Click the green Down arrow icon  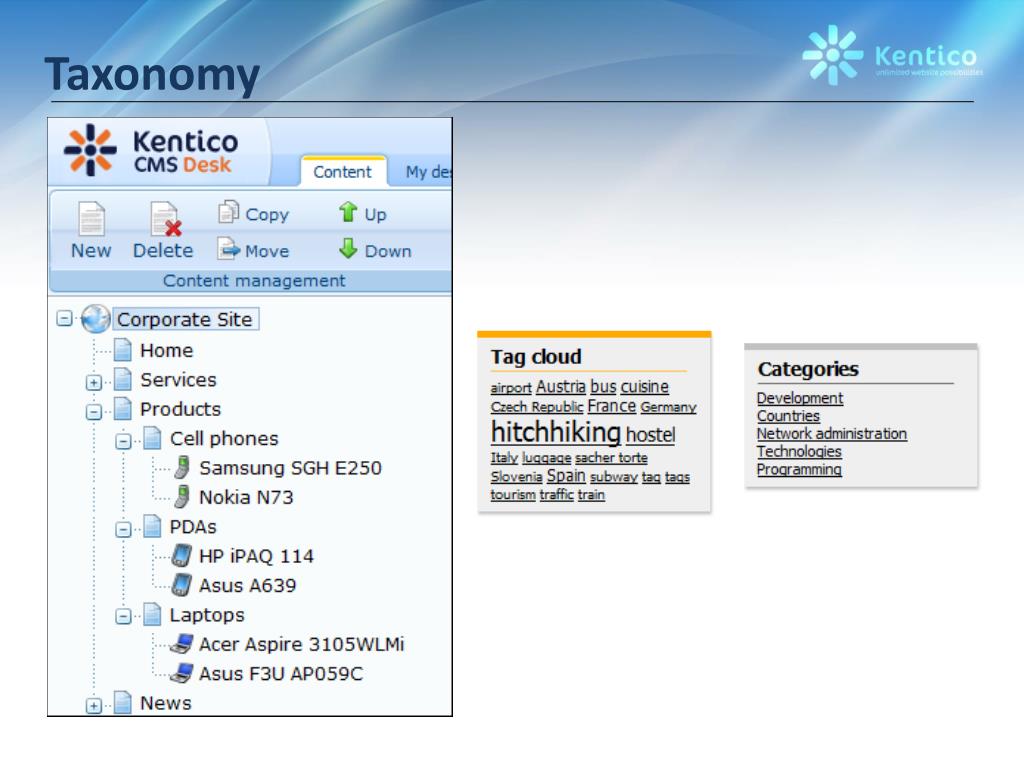[x=348, y=248]
